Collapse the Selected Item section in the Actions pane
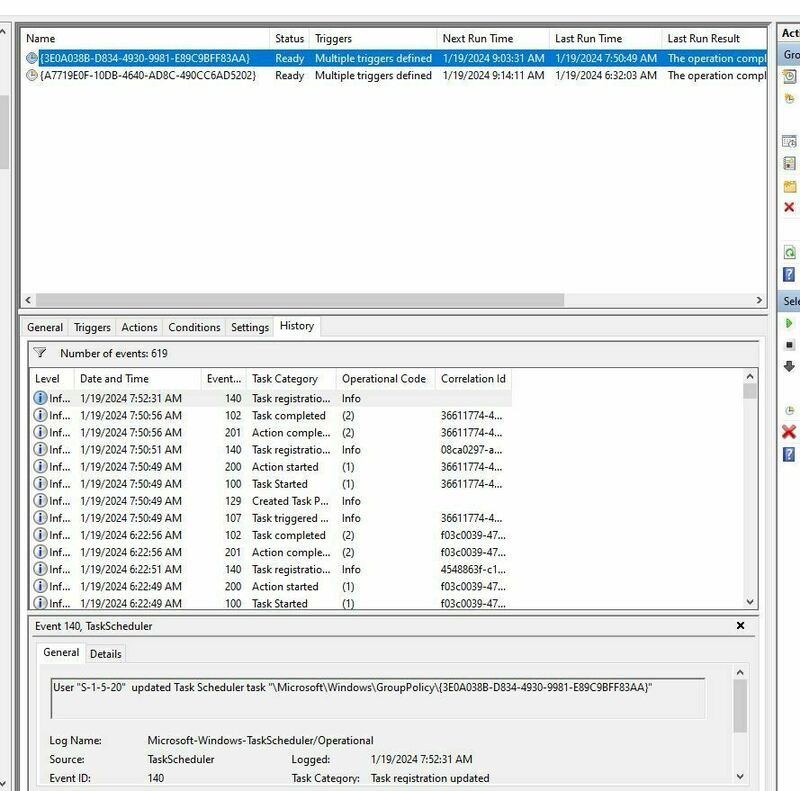The image size is (800, 791). tap(789, 298)
